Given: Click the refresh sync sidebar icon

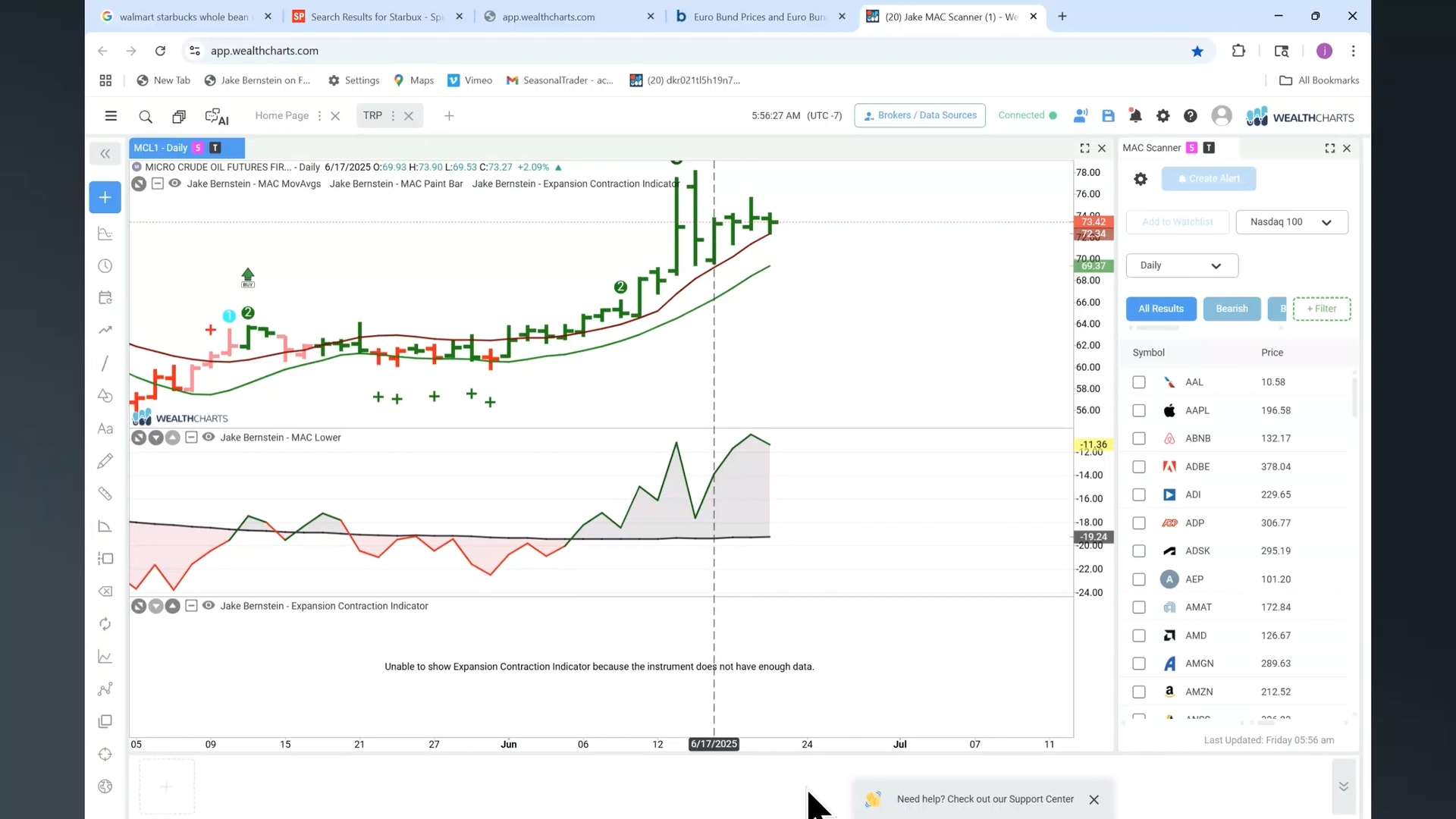Looking at the screenshot, I should 105,624.
